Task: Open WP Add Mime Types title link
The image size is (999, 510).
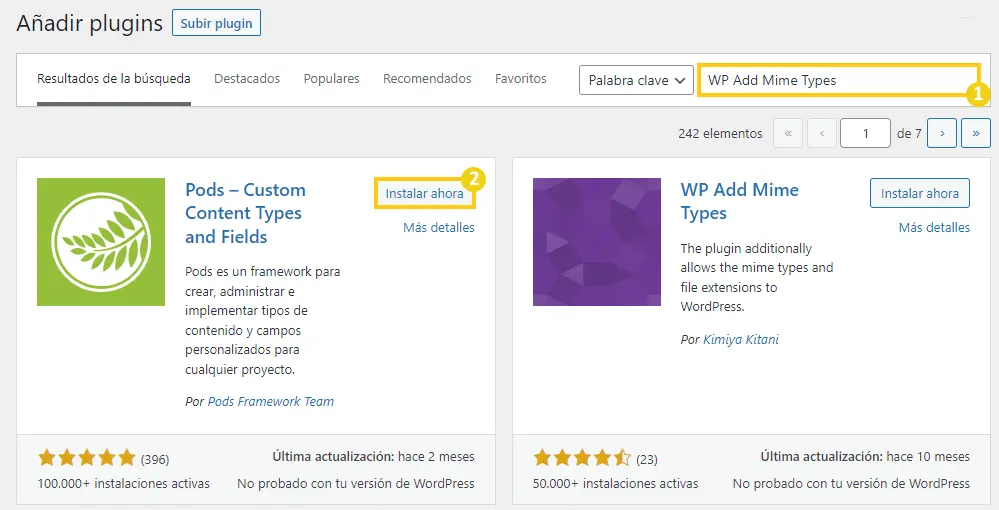Action: tap(739, 201)
